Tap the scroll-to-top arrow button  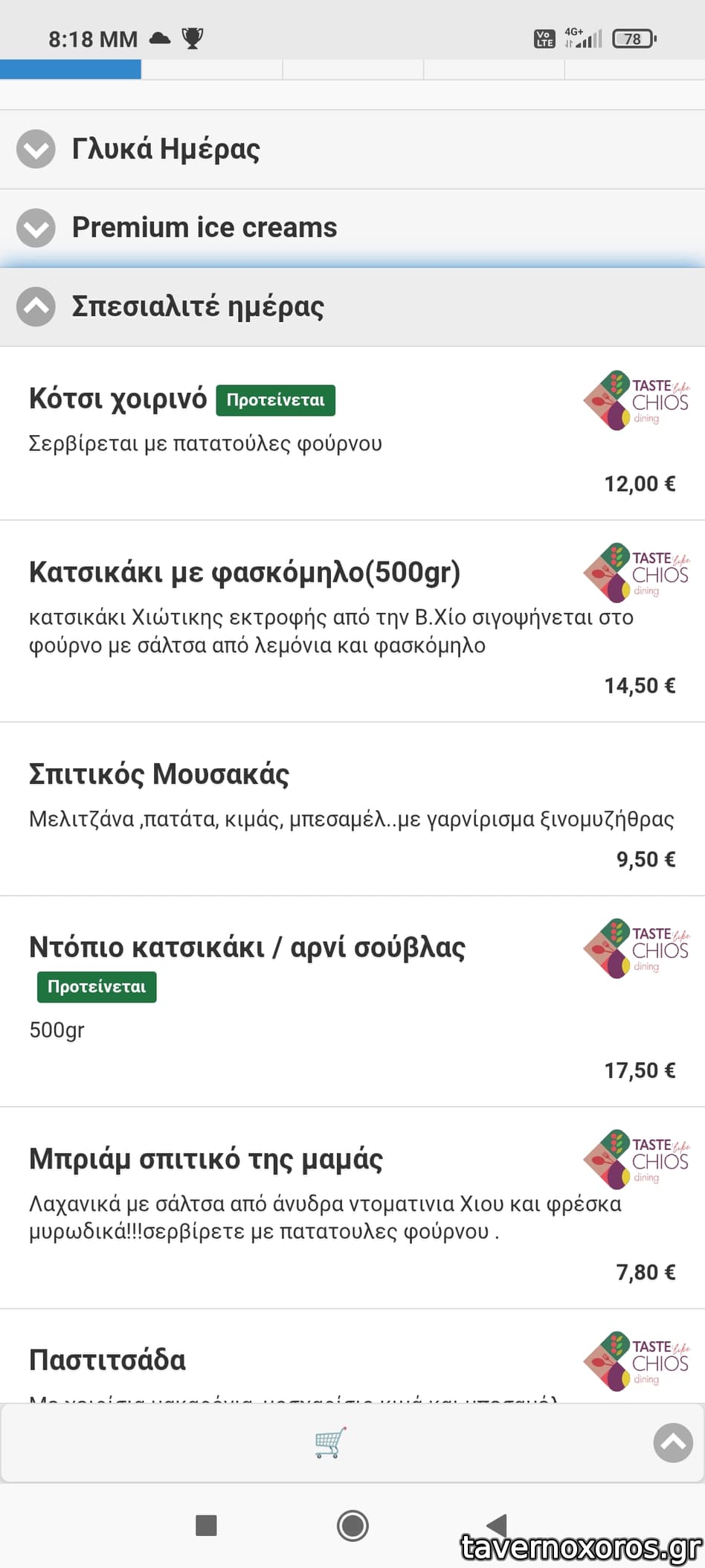(x=672, y=1443)
